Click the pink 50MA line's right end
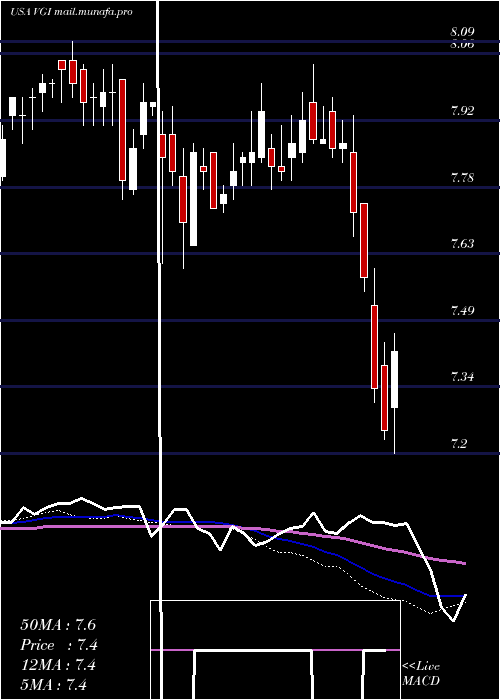Image resolution: width=500 pixels, height=700 pixels. click(x=464, y=563)
